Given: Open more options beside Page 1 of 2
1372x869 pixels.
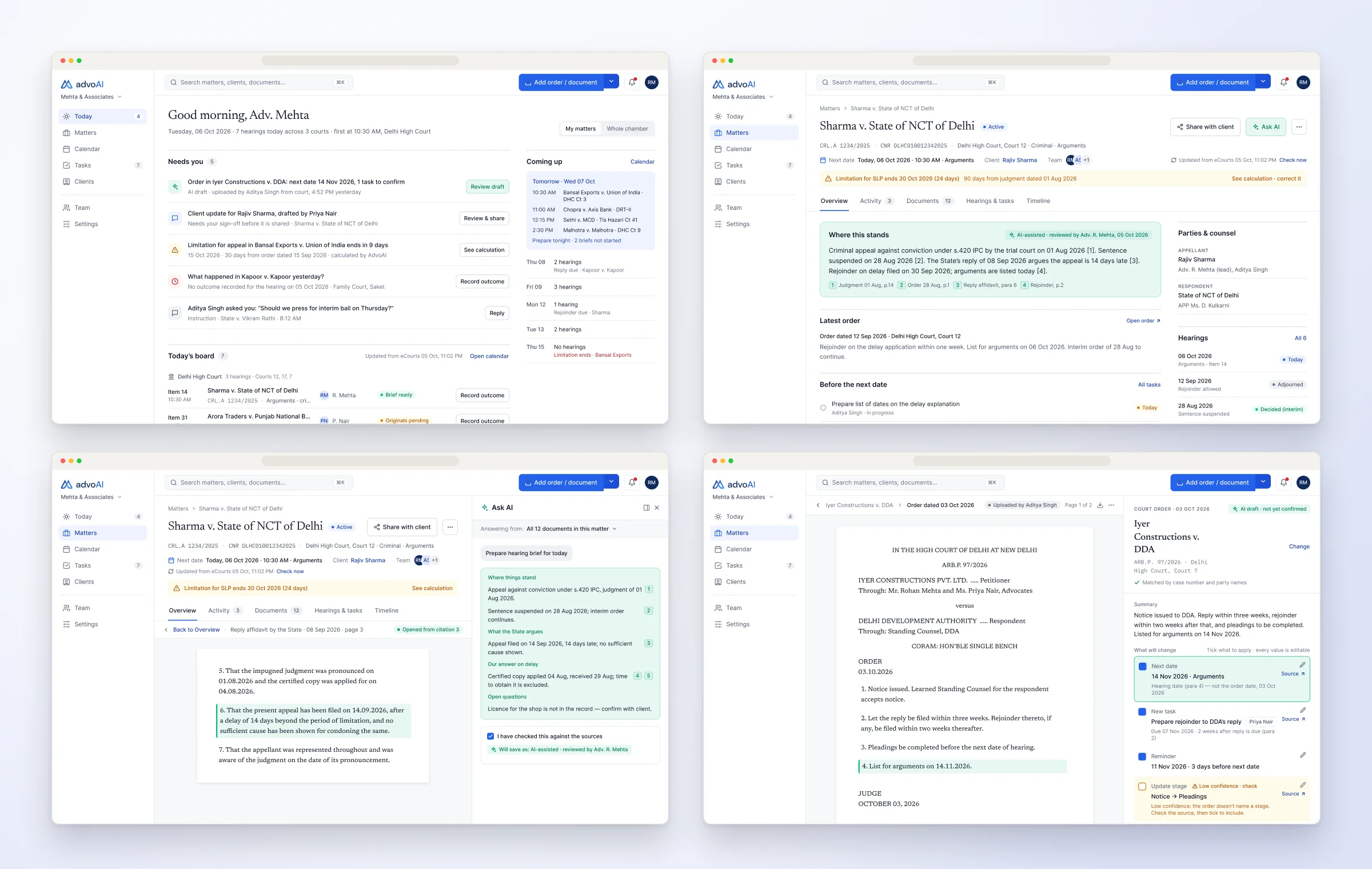Looking at the screenshot, I should coord(1111,505).
